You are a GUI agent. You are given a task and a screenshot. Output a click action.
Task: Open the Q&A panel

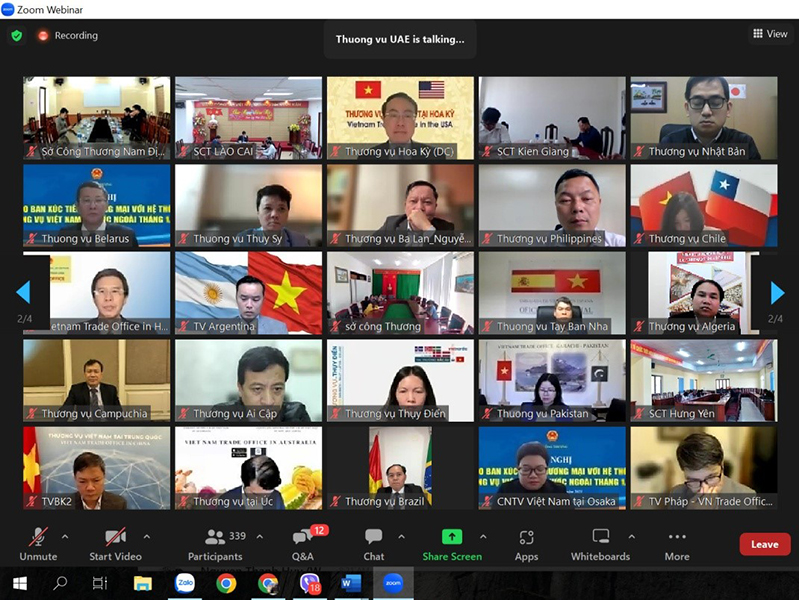[302, 543]
